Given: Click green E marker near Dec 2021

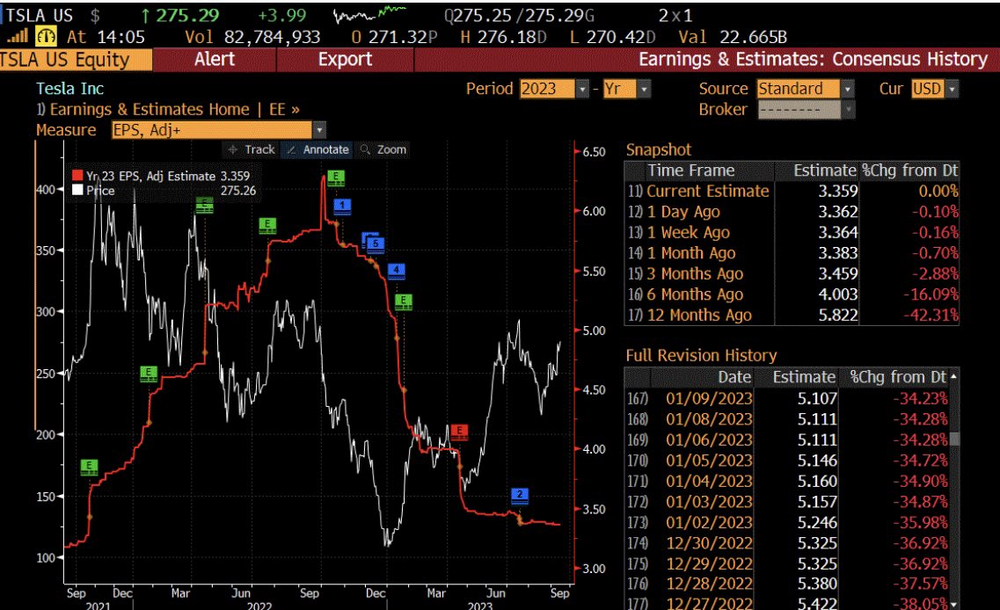Looking at the screenshot, I should point(149,373).
